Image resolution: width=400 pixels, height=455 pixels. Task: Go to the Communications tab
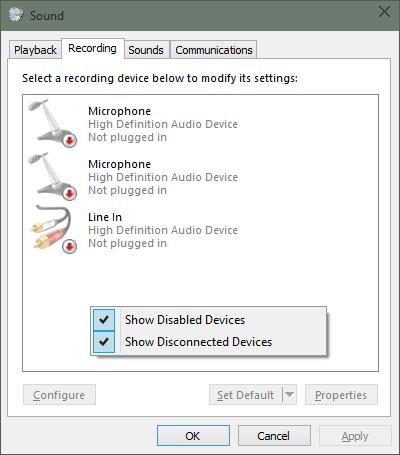[x=214, y=50]
